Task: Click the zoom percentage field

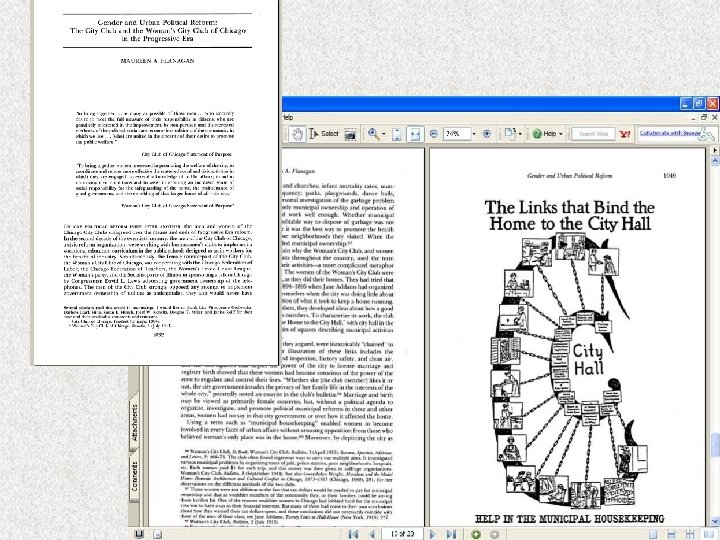Action: tap(456, 134)
